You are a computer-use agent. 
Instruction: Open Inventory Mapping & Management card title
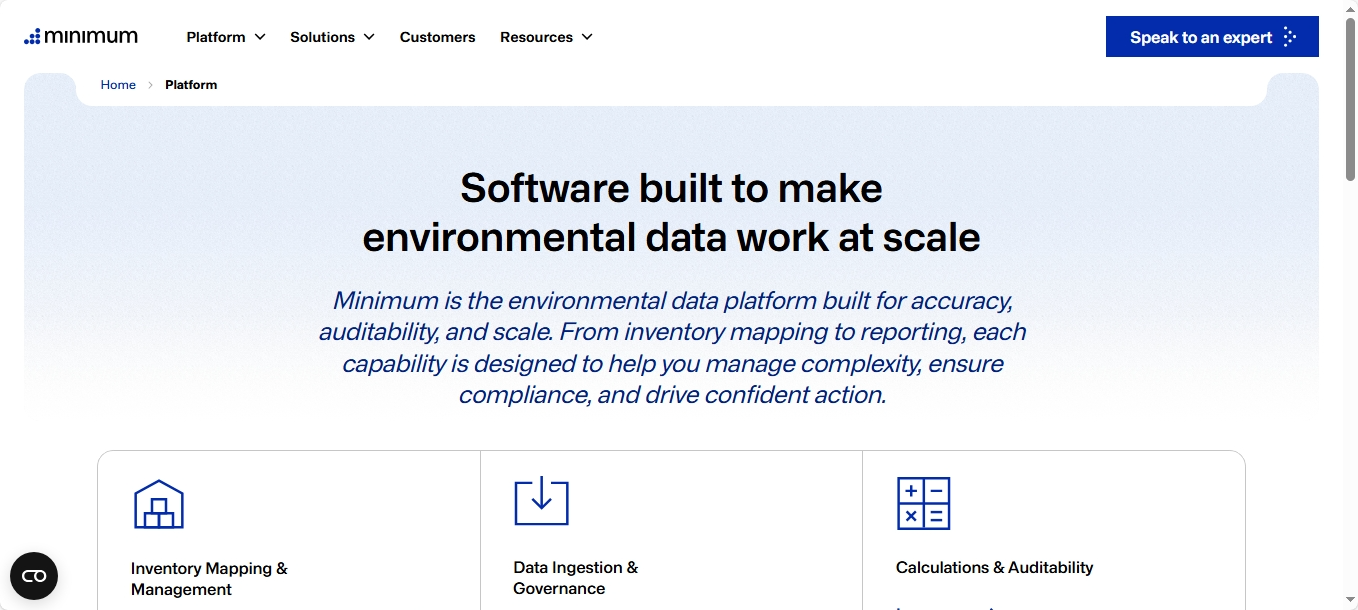(x=209, y=579)
